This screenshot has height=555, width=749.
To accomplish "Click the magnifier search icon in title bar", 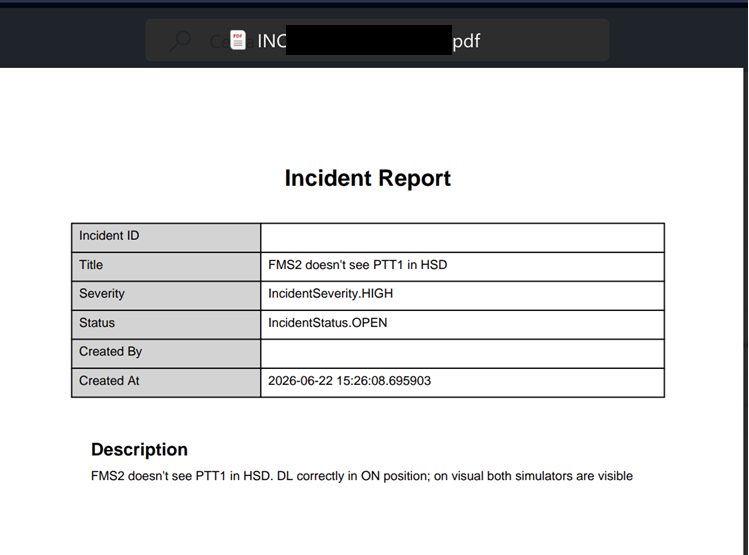I will click(181, 41).
